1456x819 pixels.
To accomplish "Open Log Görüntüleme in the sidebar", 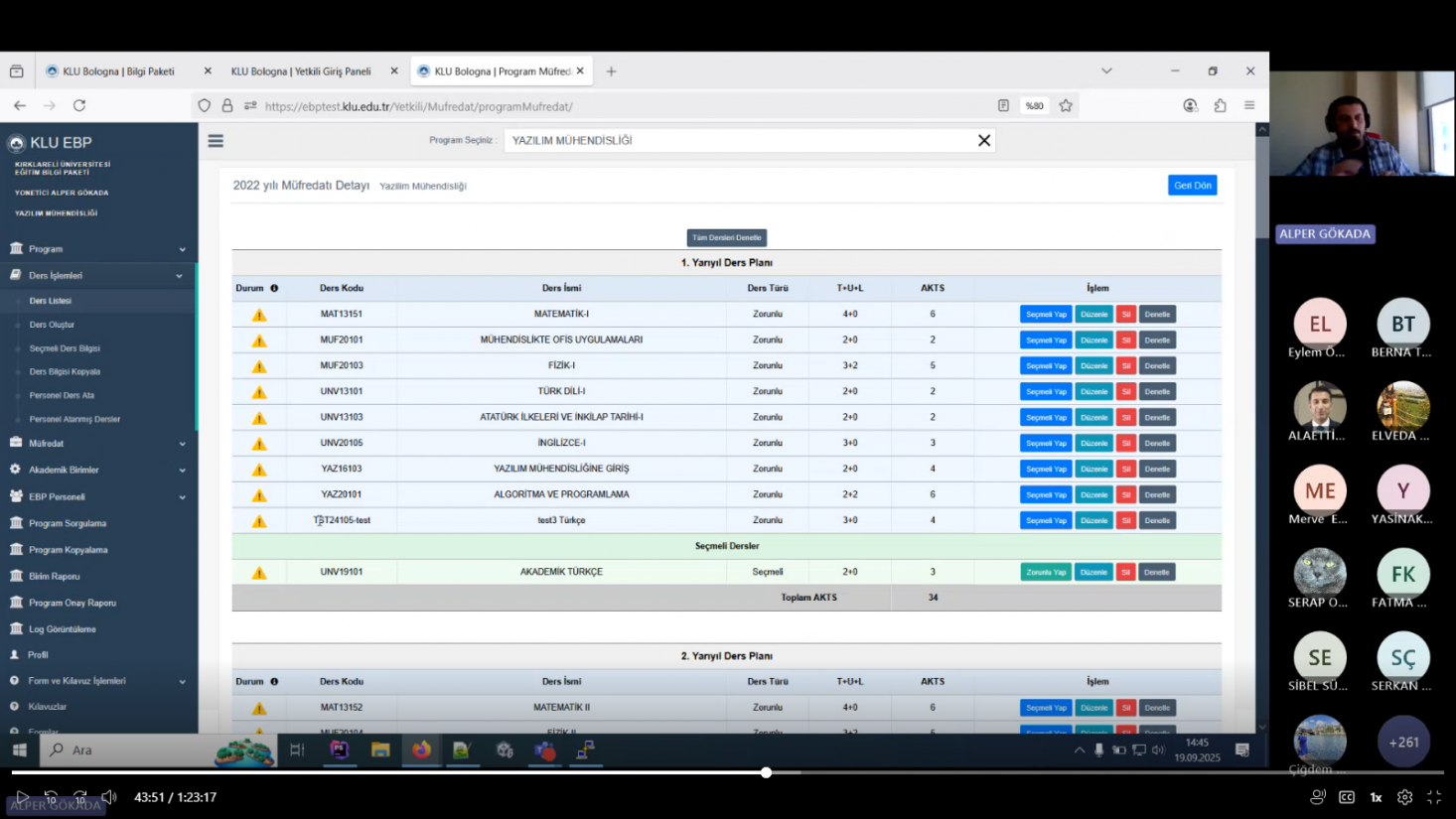I will tap(62, 629).
